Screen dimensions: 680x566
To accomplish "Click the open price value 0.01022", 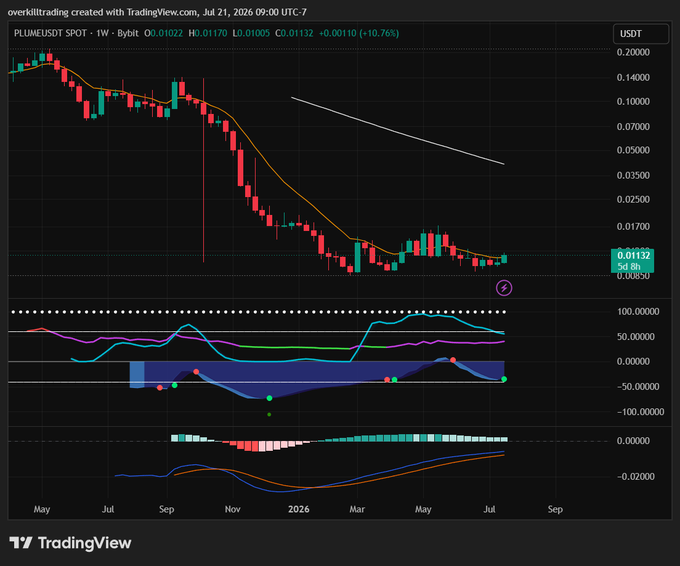I will click(x=167, y=33).
